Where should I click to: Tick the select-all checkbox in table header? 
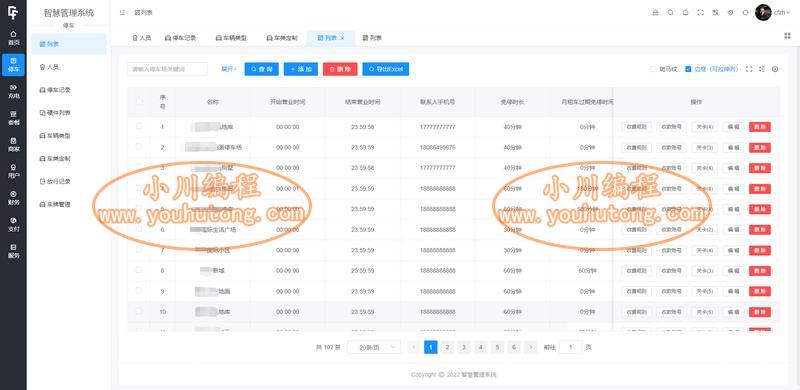139,102
